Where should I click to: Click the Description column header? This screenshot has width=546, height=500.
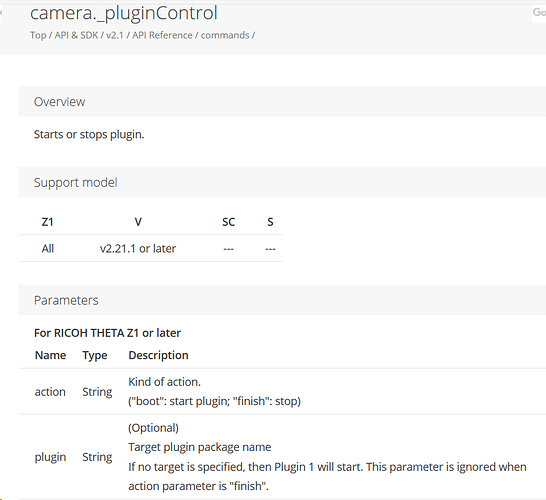158,355
